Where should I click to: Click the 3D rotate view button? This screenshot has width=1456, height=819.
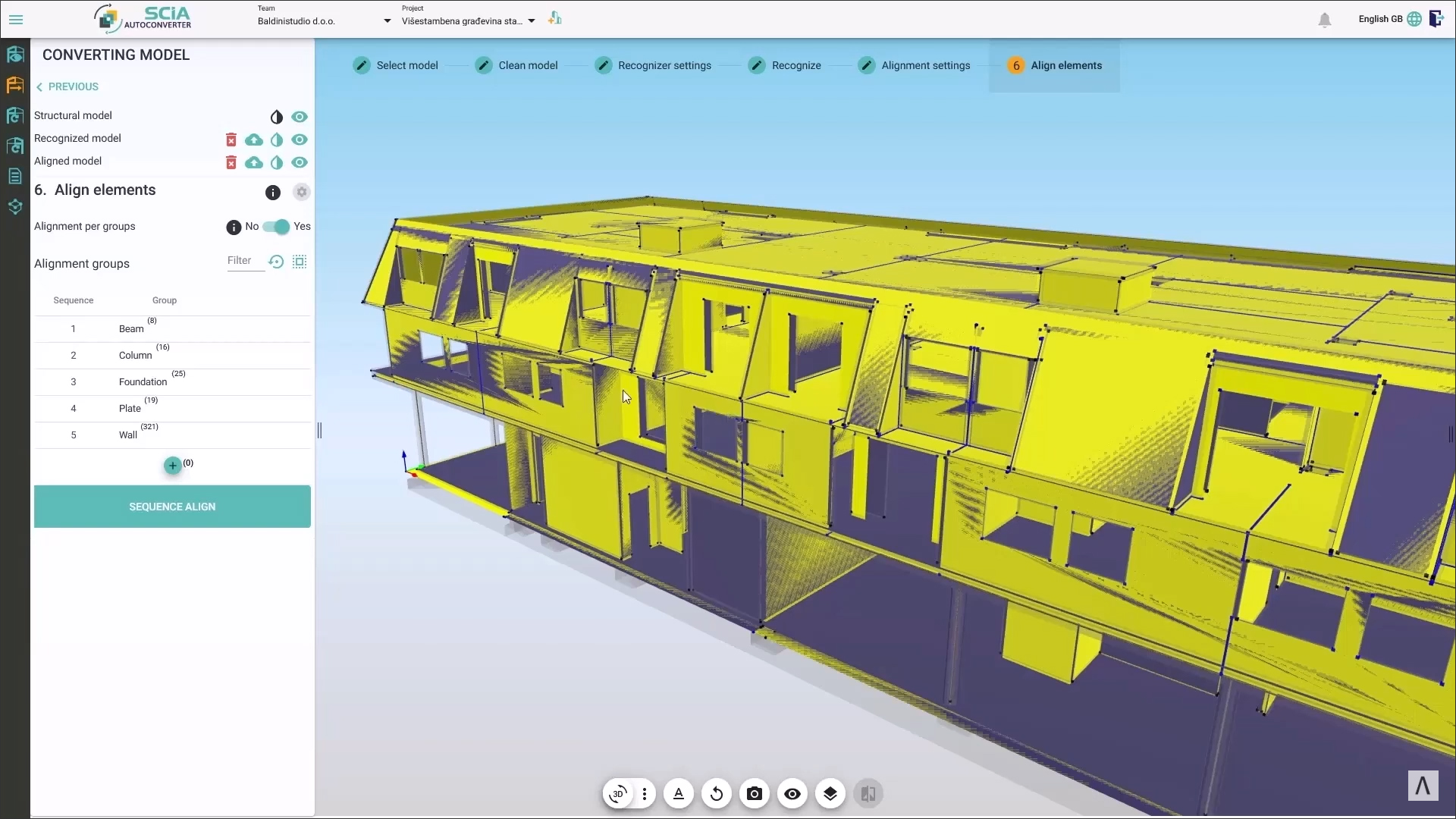(x=618, y=794)
